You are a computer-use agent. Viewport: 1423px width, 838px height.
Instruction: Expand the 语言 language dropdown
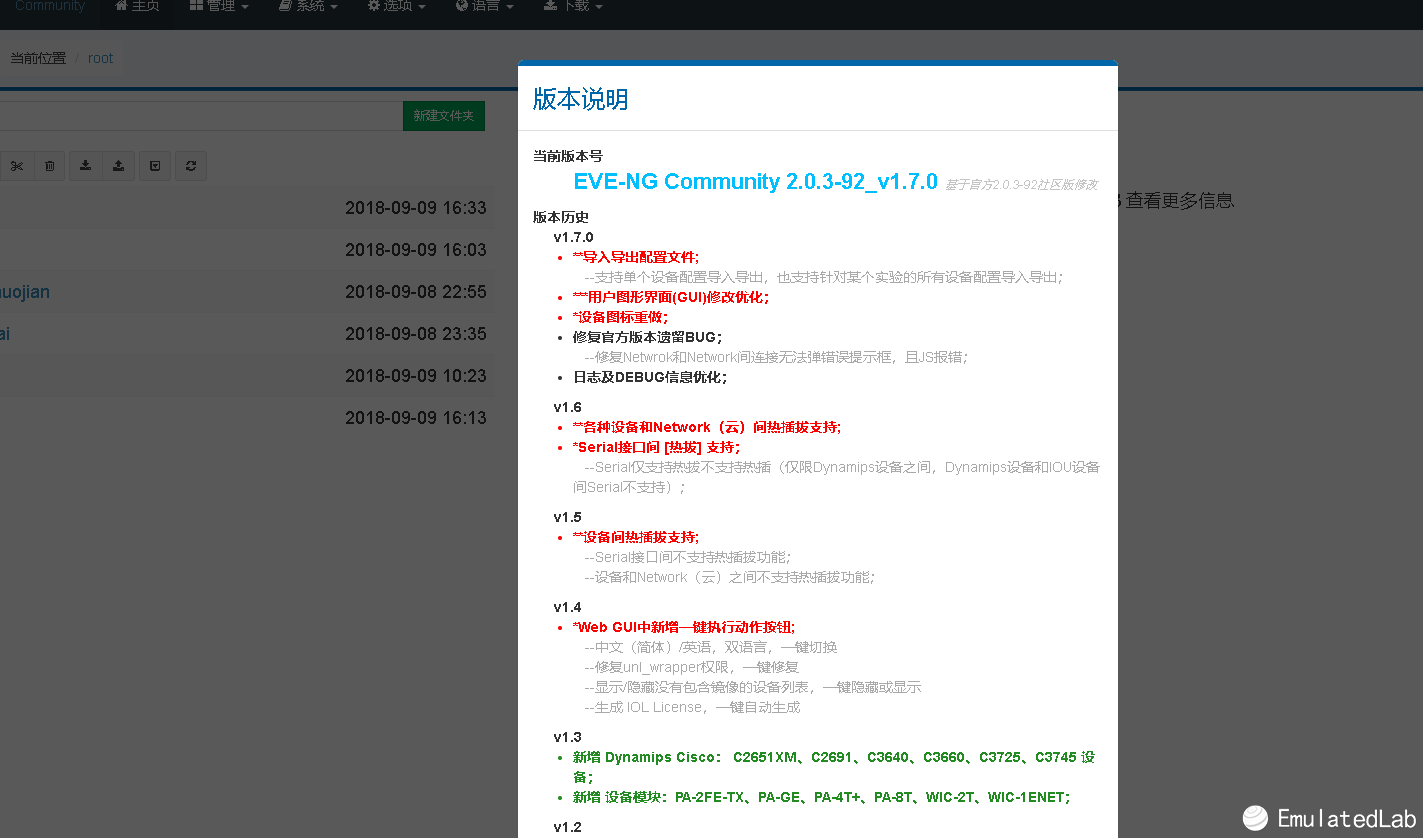coord(485,7)
